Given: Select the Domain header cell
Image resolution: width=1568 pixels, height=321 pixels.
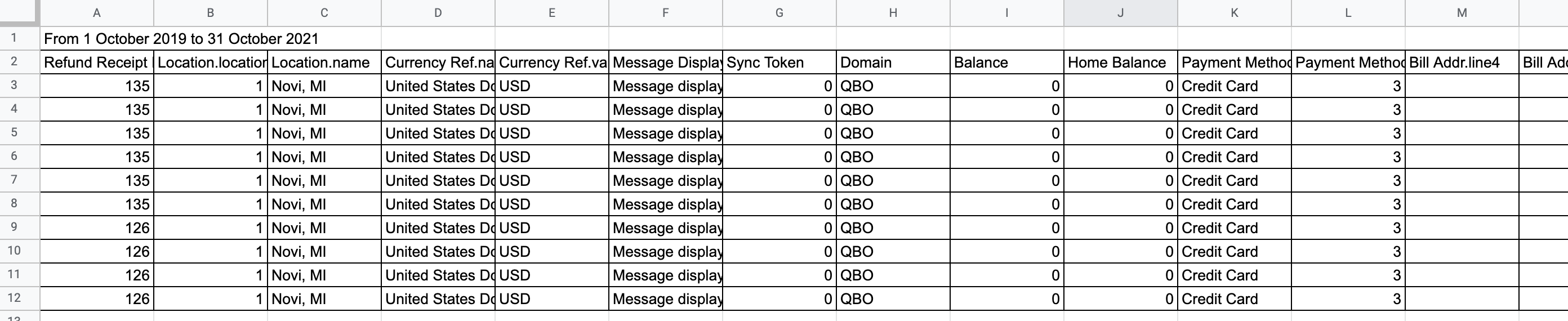Looking at the screenshot, I should click(x=894, y=62).
